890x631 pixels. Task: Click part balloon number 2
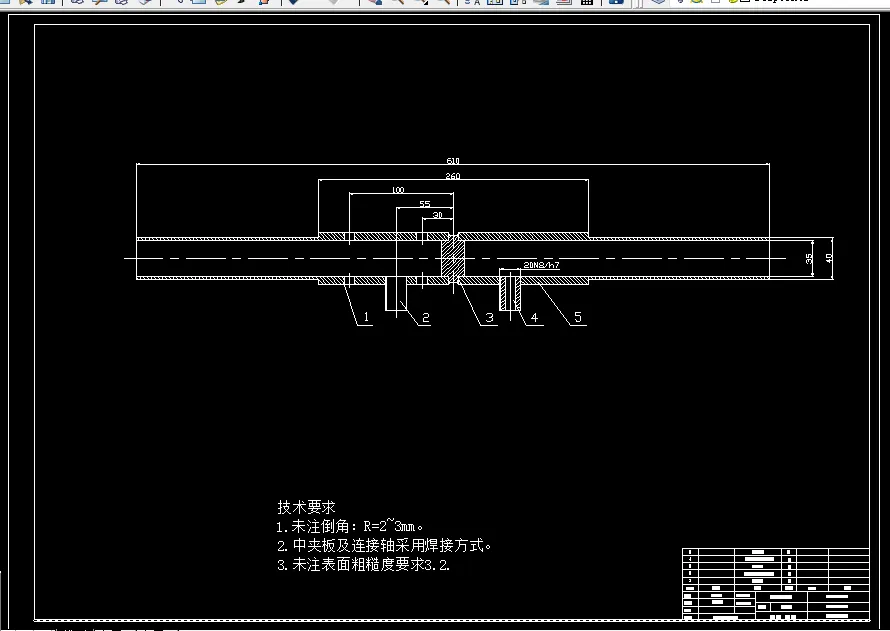click(426, 318)
